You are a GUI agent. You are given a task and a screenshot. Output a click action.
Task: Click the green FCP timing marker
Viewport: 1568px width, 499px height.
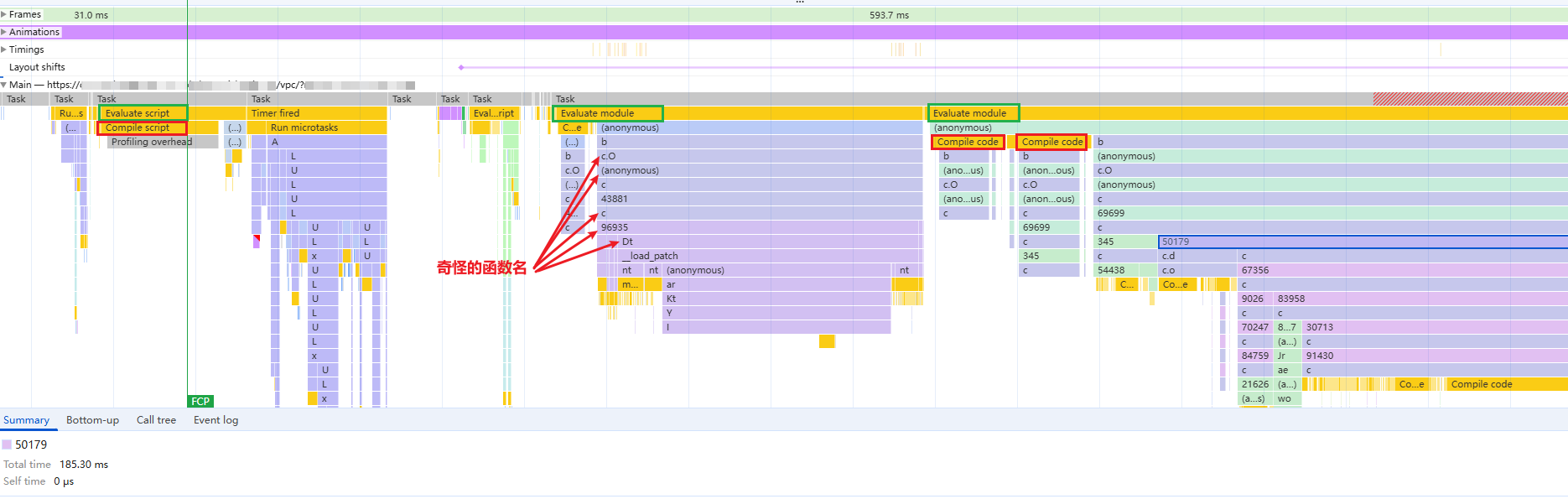tap(200, 401)
